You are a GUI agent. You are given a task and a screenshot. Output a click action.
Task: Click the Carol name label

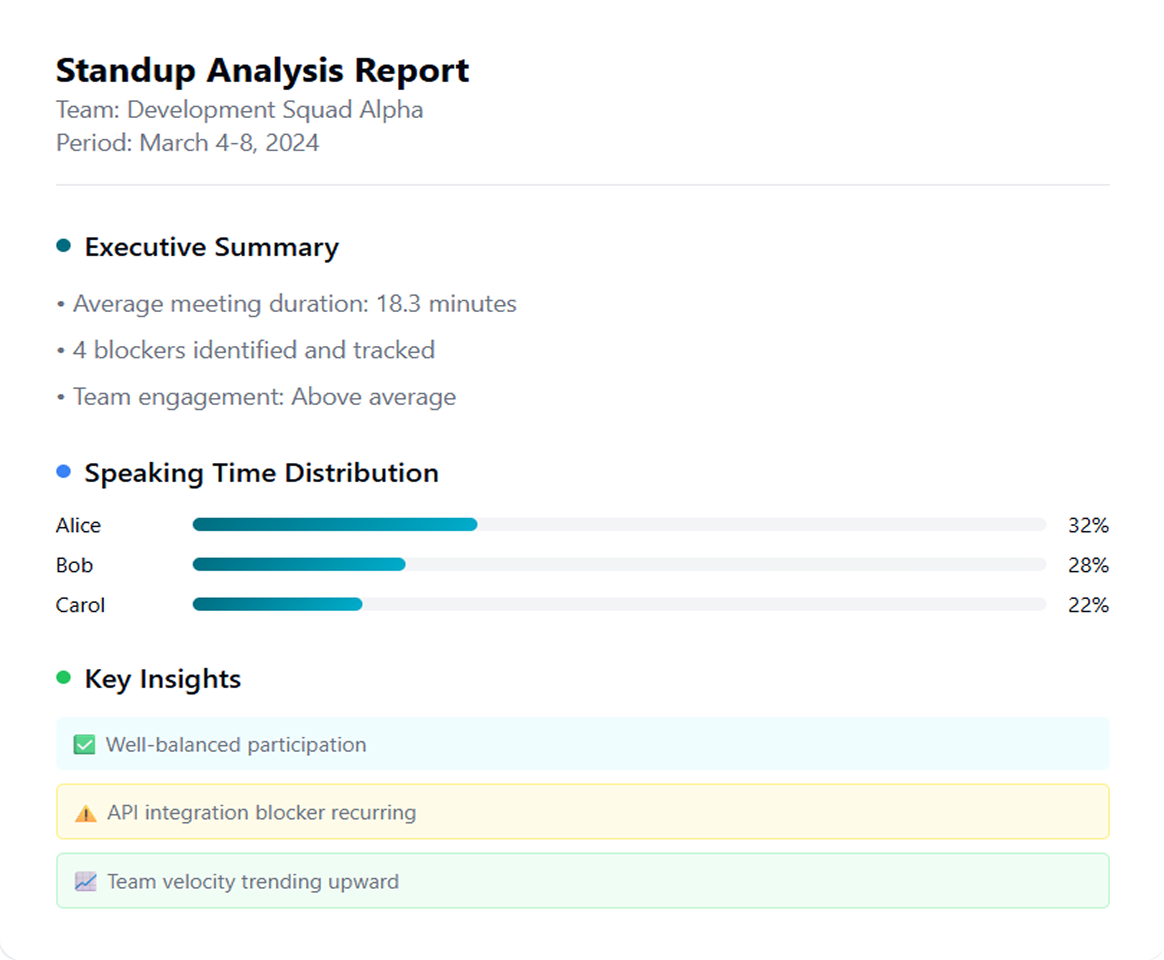coord(80,605)
